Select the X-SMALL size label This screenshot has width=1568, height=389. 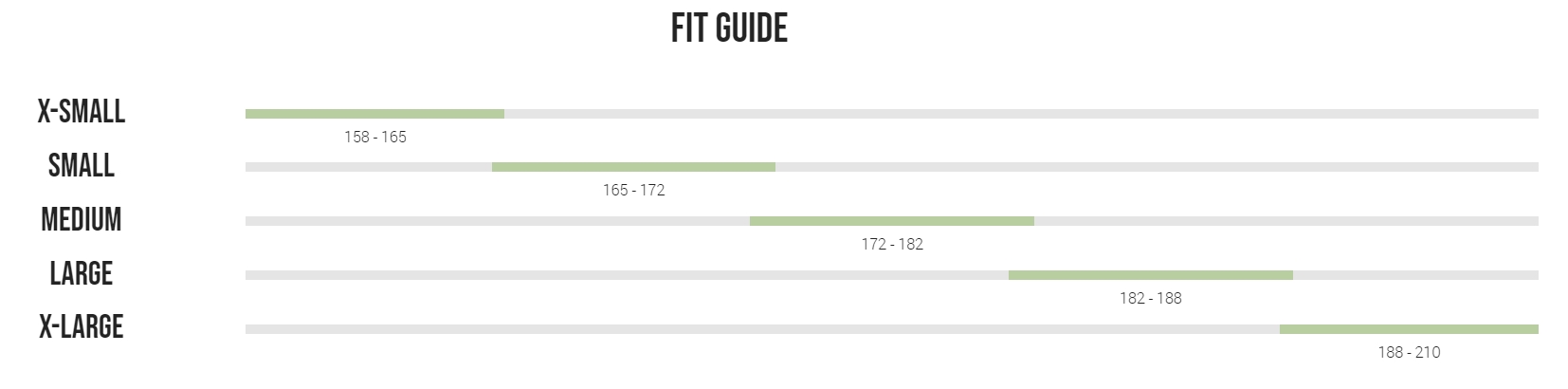(x=82, y=111)
